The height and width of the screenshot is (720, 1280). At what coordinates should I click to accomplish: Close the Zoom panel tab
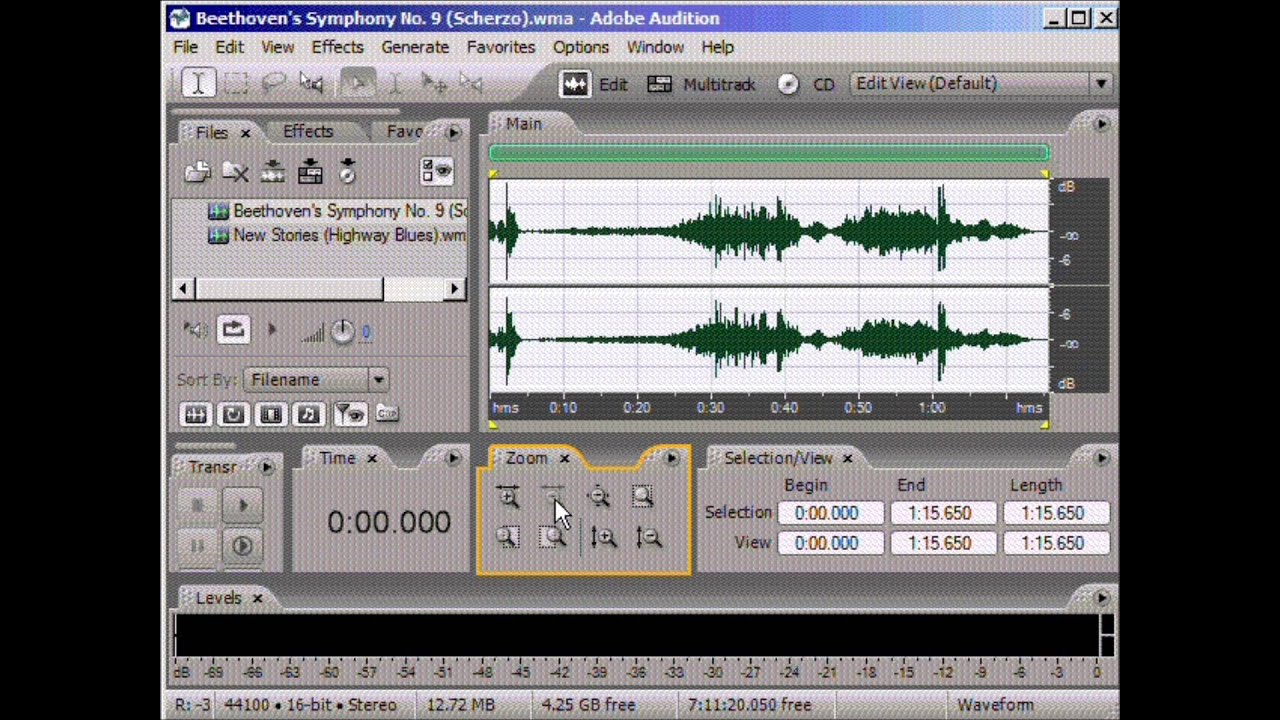point(564,459)
